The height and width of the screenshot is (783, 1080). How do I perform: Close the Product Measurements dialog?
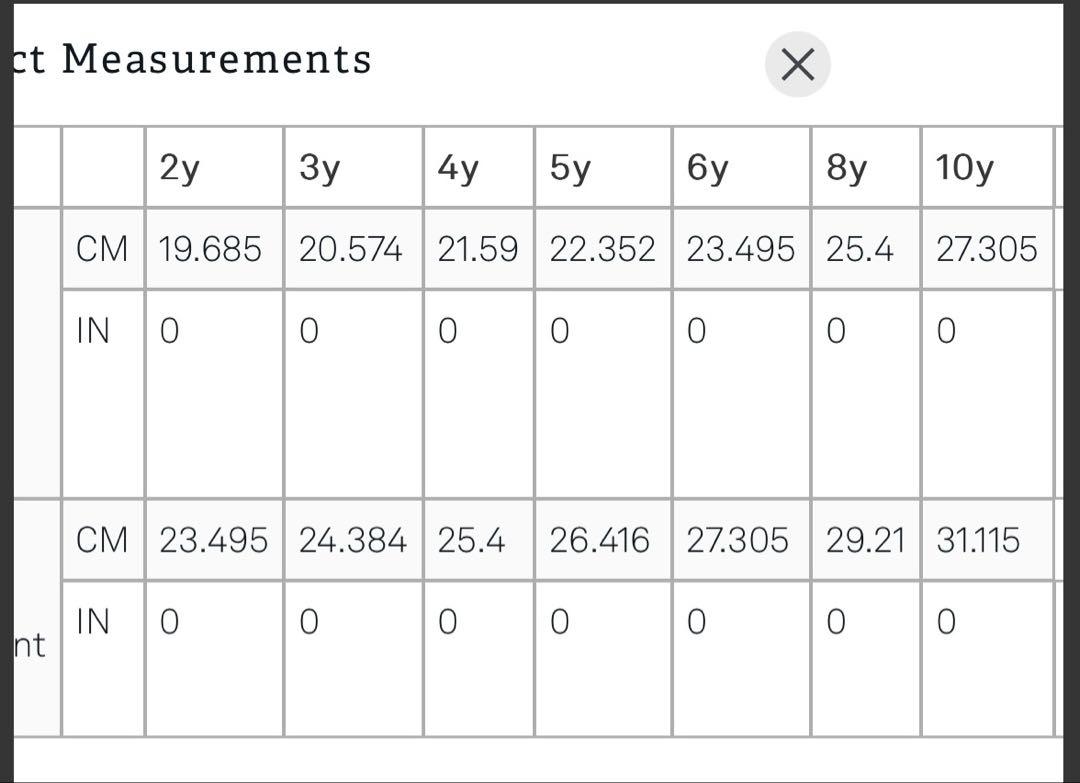798,64
